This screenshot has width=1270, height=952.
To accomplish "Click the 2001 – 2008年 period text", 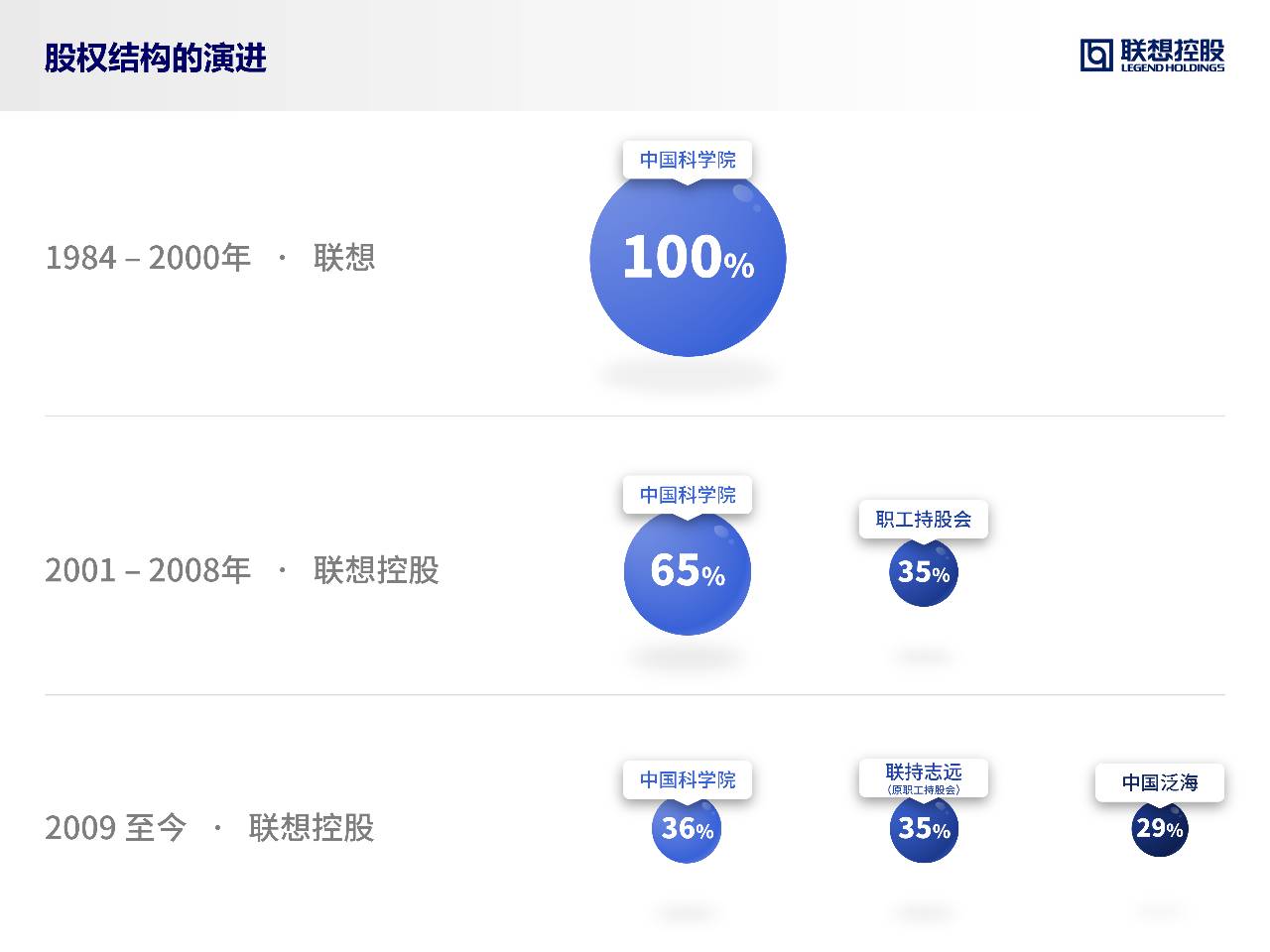I will coord(148,570).
